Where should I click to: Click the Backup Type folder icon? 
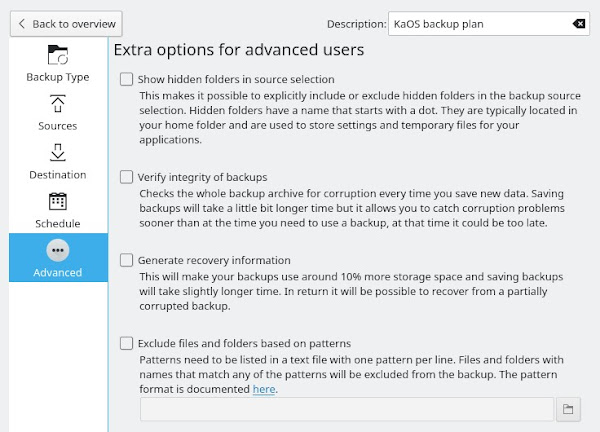pyautogui.click(x=58, y=55)
